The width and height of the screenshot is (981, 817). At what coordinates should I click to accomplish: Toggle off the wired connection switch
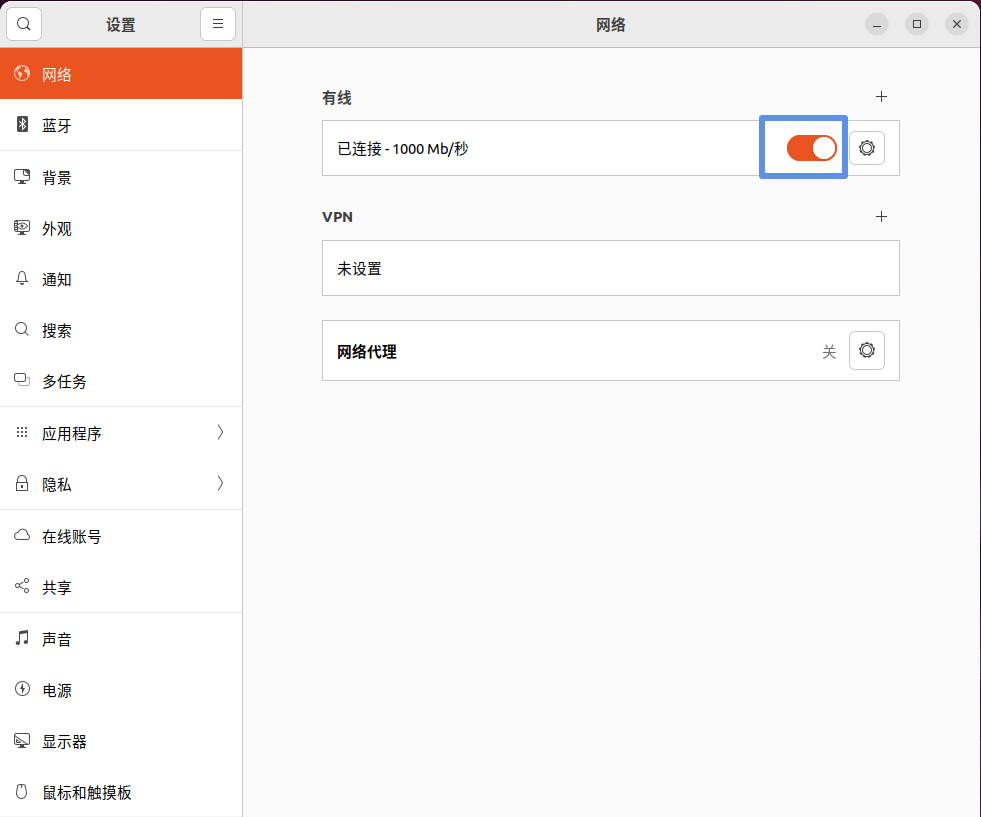811,148
